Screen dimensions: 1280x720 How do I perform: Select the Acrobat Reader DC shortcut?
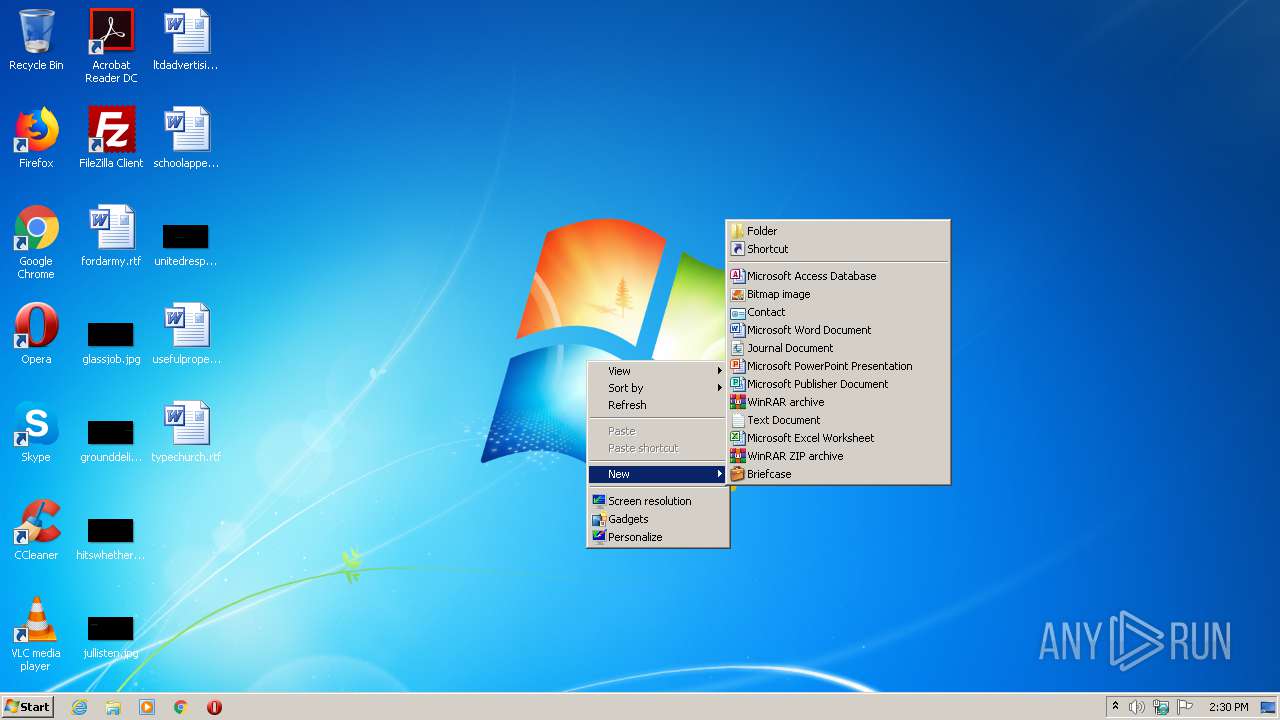pos(111,46)
